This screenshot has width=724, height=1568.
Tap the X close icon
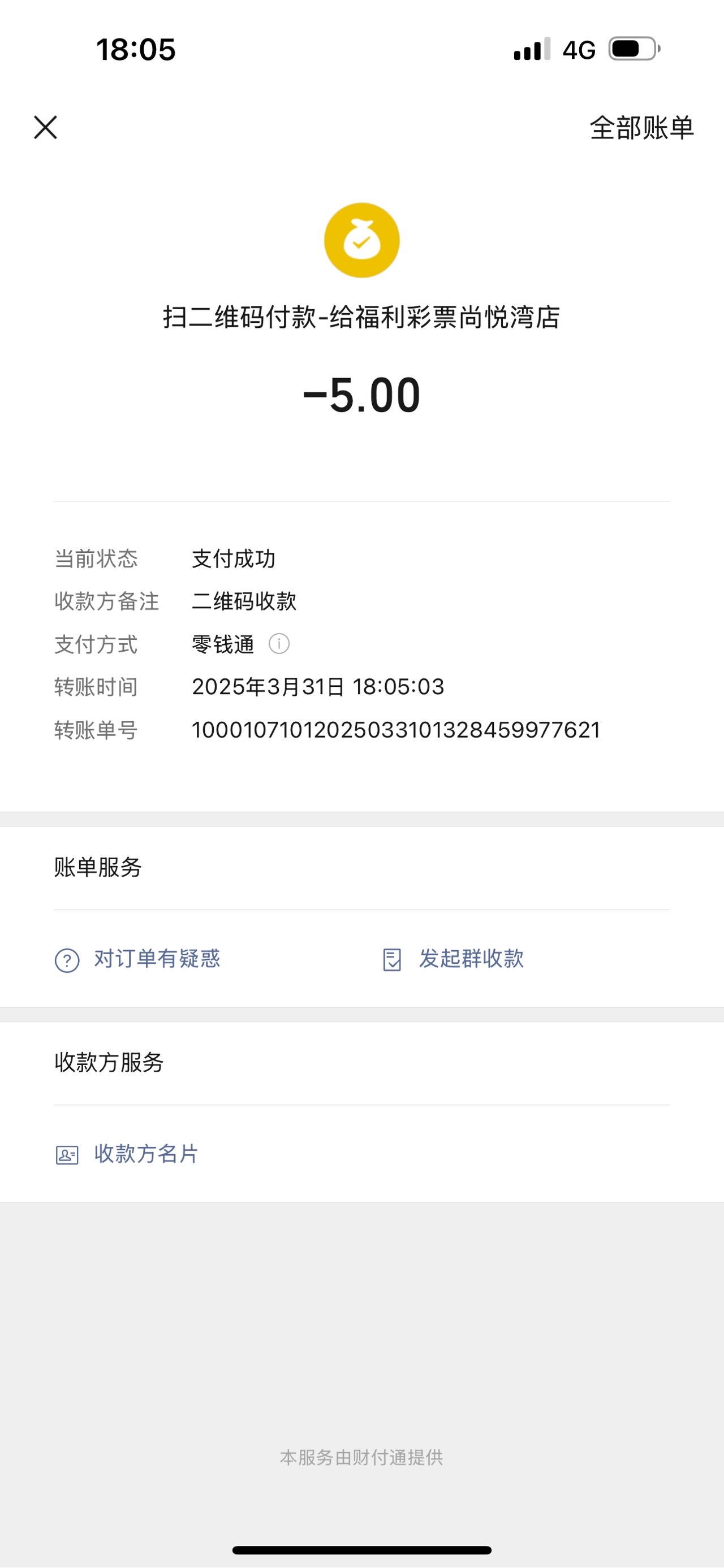[x=45, y=128]
